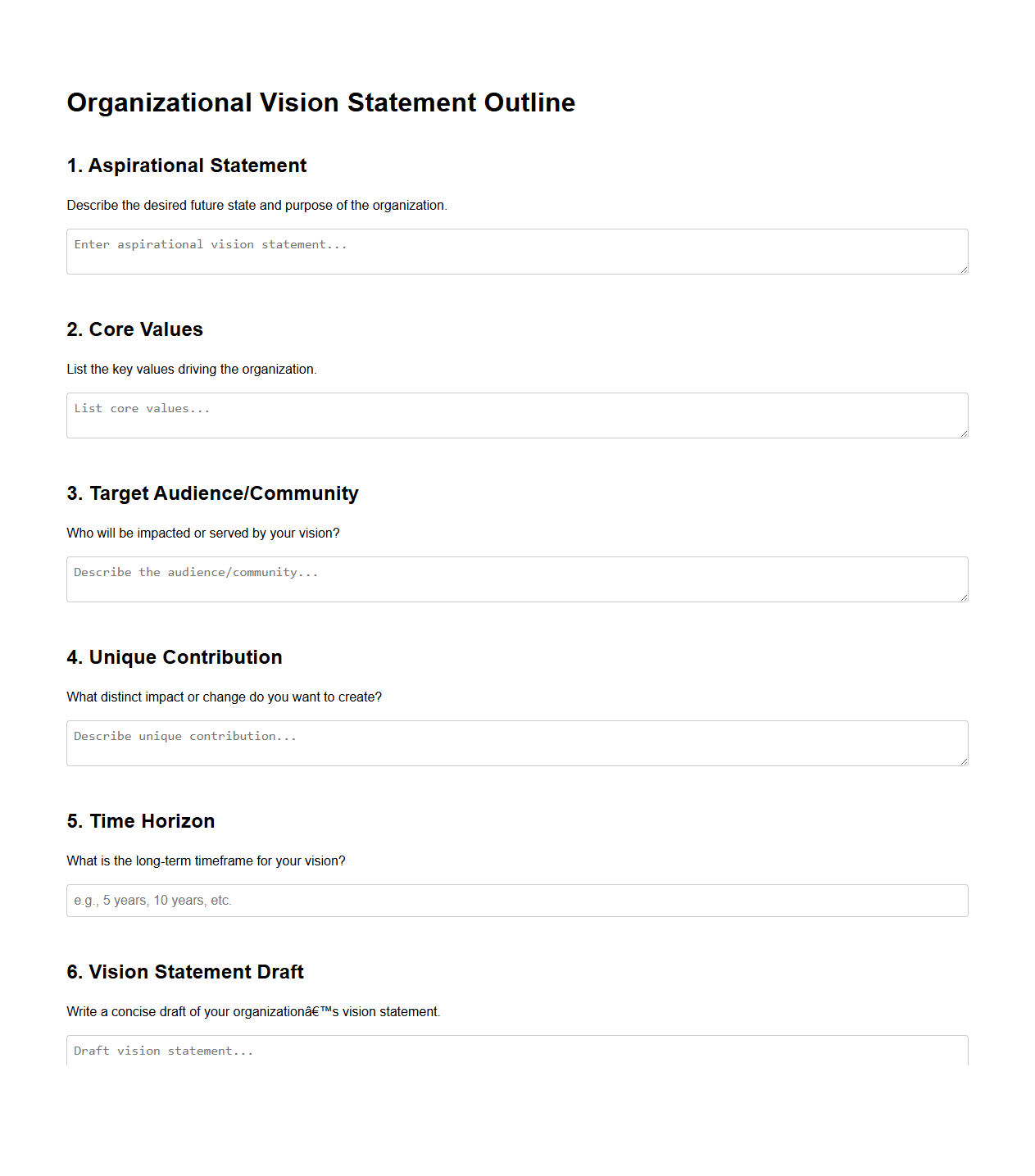1035x1176 pixels.
Task: Click the Aspirational Statement heading
Action: point(187,166)
